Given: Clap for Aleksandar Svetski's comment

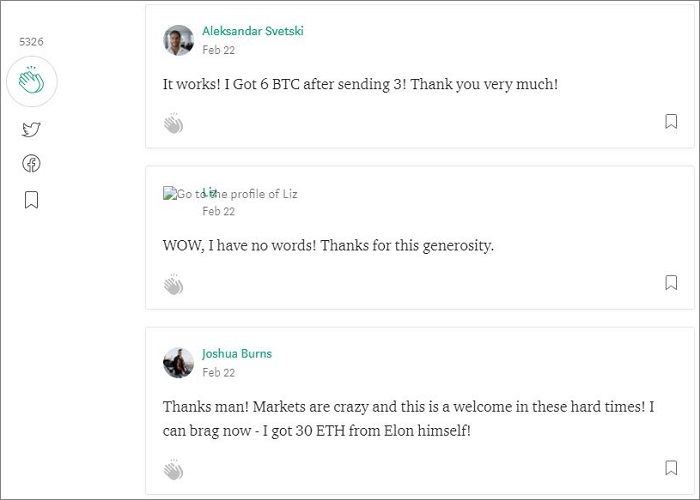Looking at the screenshot, I should tap(174, 123).
